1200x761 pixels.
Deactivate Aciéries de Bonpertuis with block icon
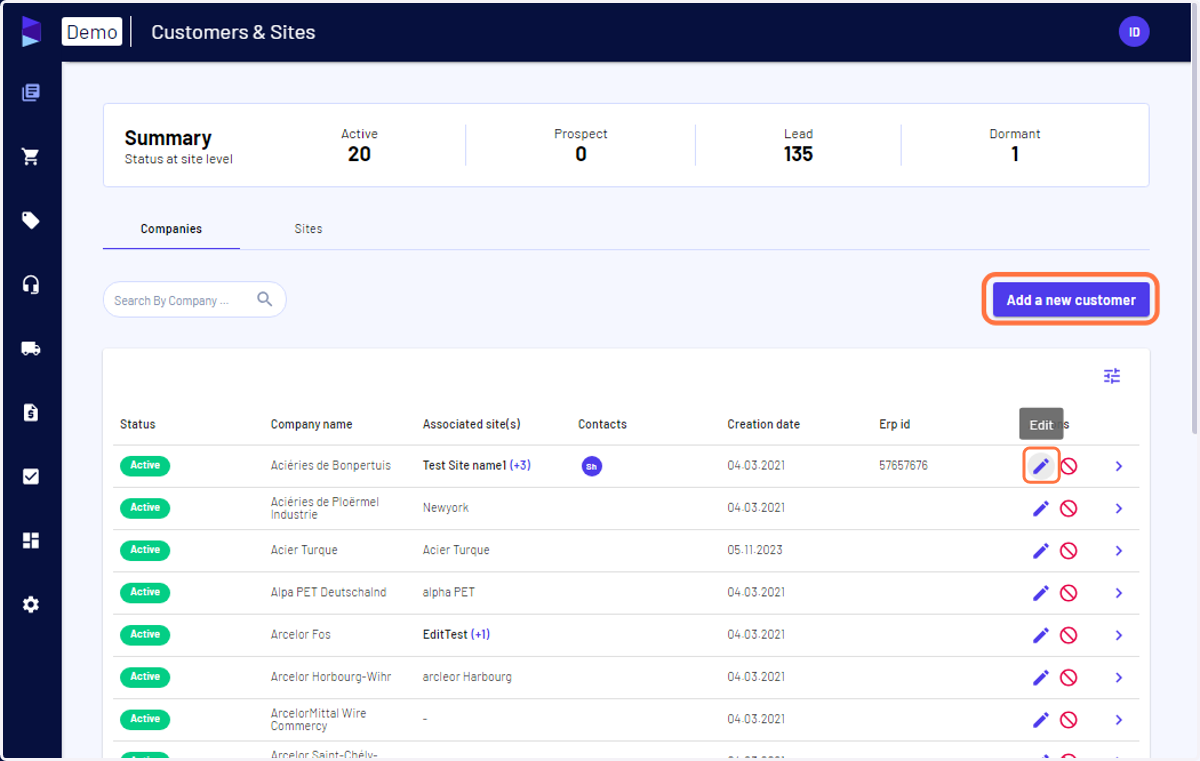(1068, 466)
